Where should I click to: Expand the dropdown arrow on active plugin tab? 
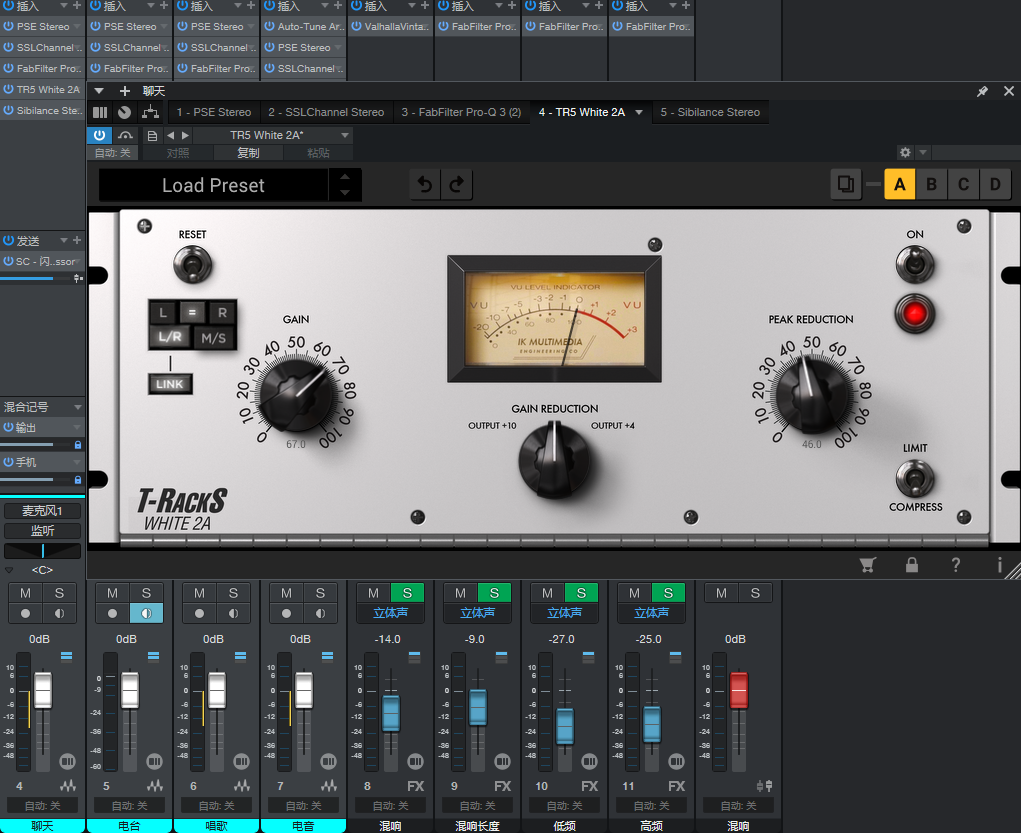[x=639, y=112]
